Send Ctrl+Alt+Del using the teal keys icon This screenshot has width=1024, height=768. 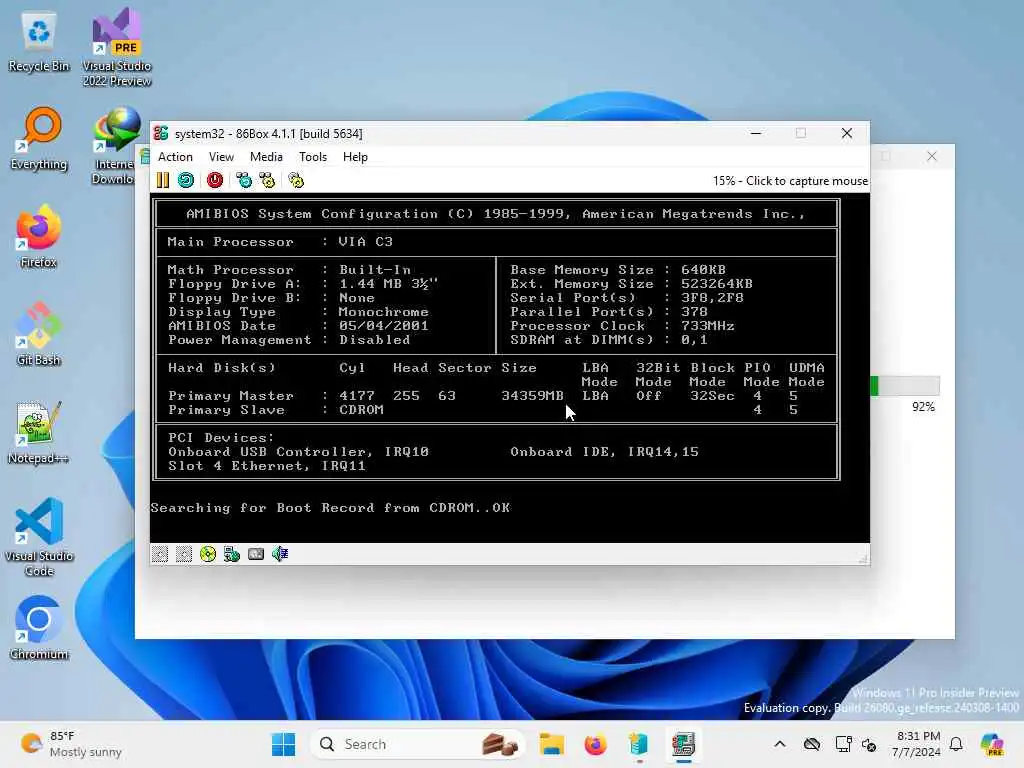pyautogui.click(x=244, y=180)
